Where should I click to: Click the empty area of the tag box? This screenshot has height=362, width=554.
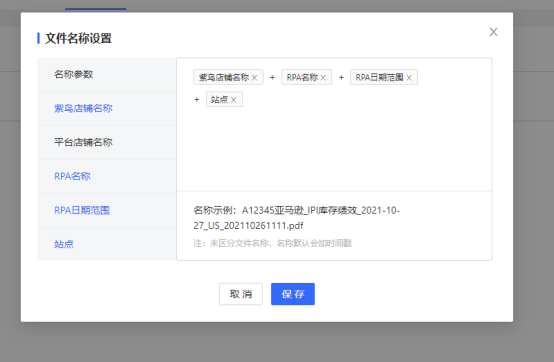(334, 148)
